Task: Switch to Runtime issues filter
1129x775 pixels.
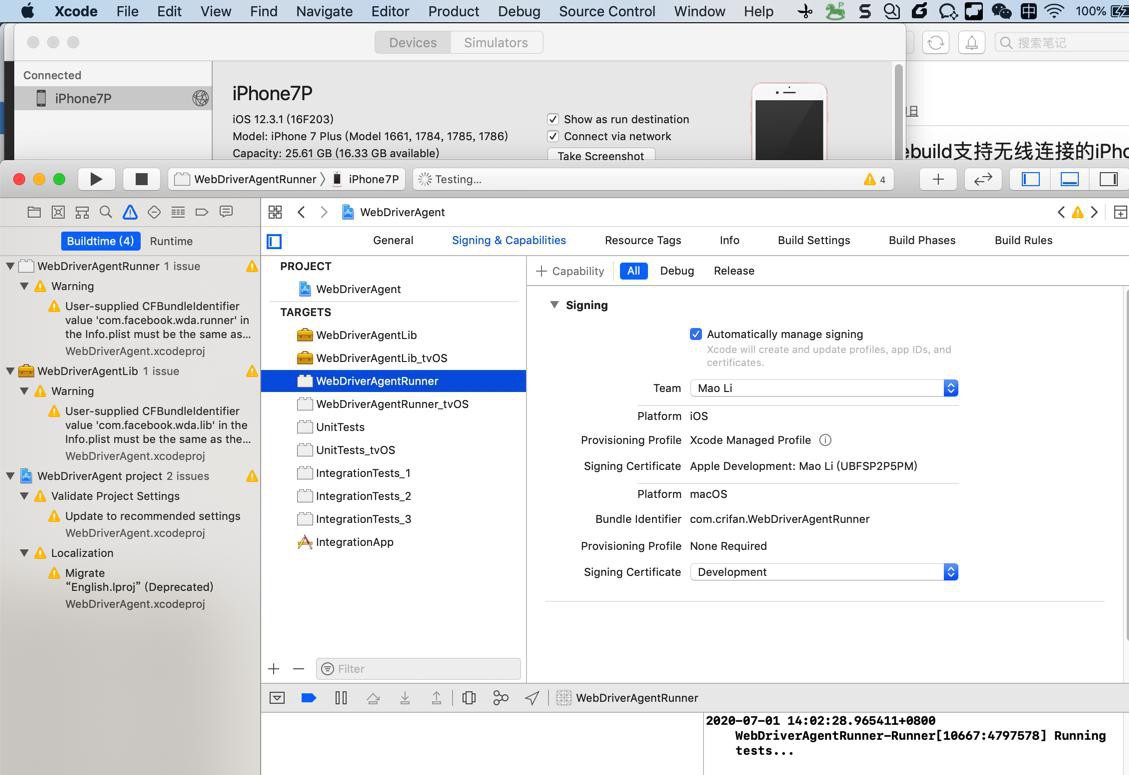Action: [171, 241]
